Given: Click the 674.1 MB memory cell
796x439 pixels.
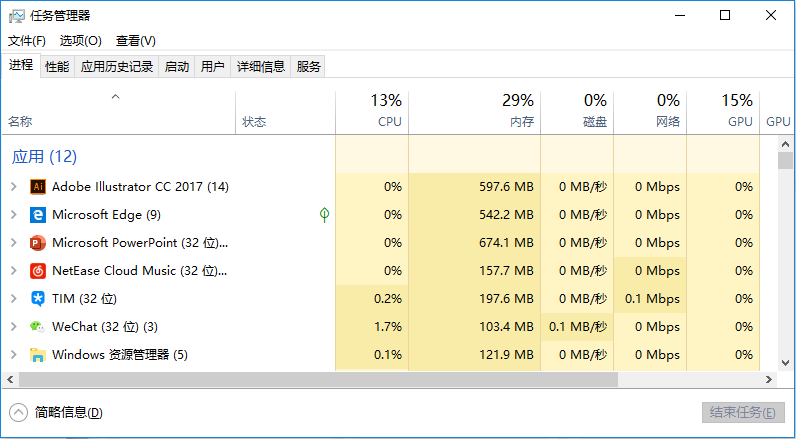Looking at the screenshot, I should 475,243.
